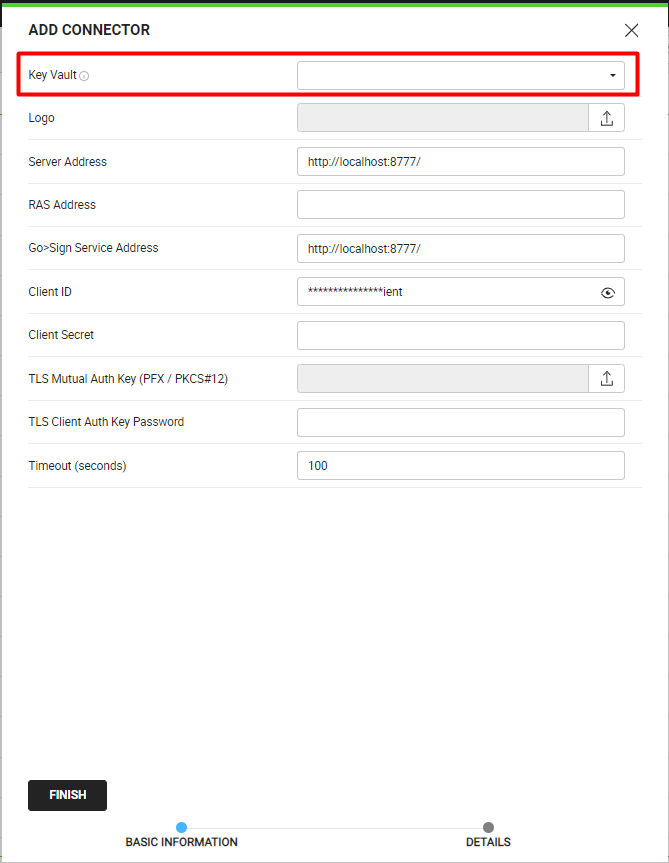
Task: Click the Logo upload icon
Action: 606,118
